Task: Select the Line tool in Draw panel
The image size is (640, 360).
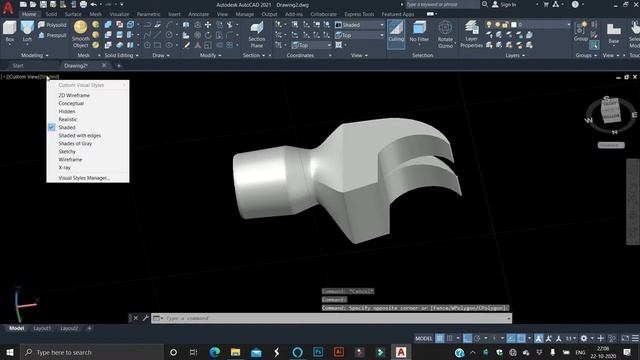Action: click(158, 35)
